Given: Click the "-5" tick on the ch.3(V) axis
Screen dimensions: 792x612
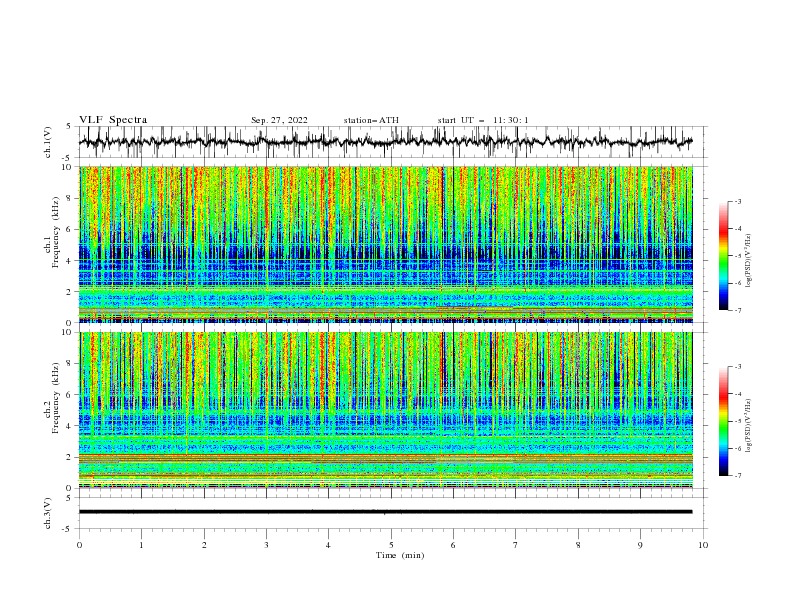Looking at the screenshot, I should click(x=68, y=529).
